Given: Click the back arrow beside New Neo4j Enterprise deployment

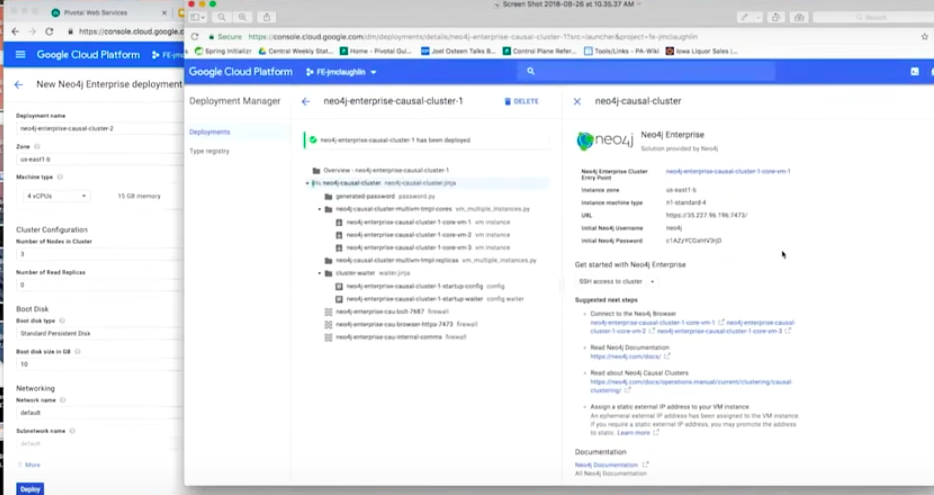Looking at the screenshot, I should tap(18, 85).
